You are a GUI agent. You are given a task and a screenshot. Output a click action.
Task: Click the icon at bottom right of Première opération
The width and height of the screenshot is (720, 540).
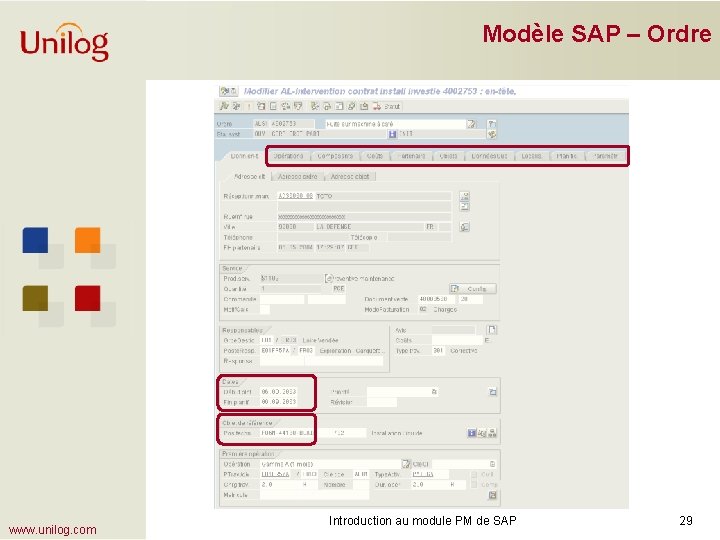pos(492,495)
